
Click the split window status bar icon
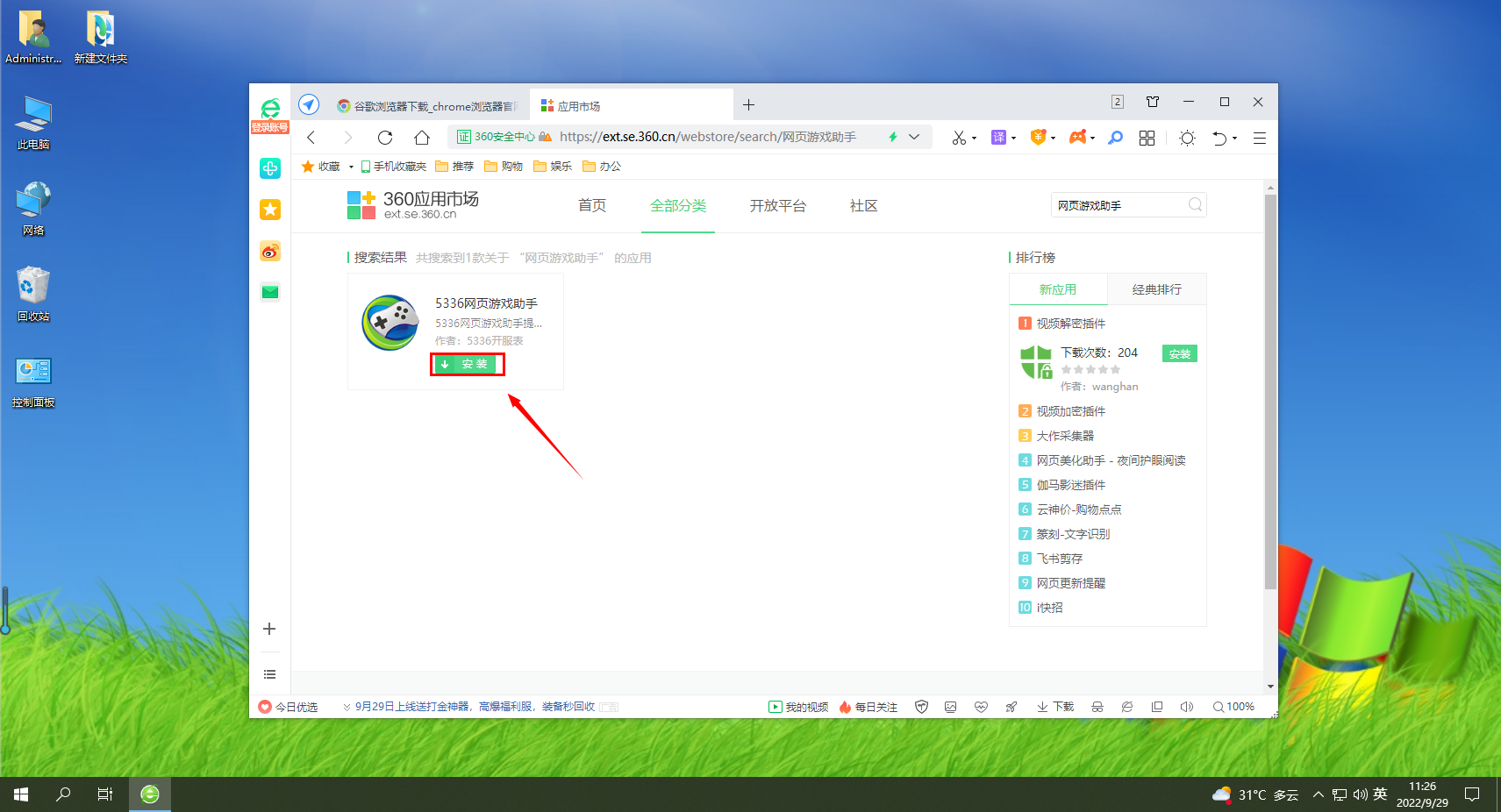point(1157,707)
